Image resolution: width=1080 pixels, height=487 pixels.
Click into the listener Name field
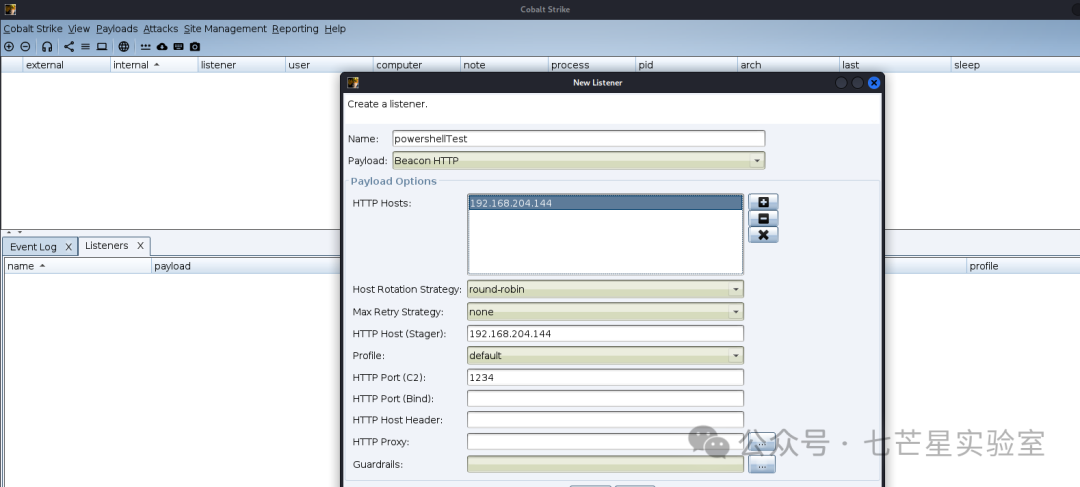pyautogui.click(x=579, y=138)
